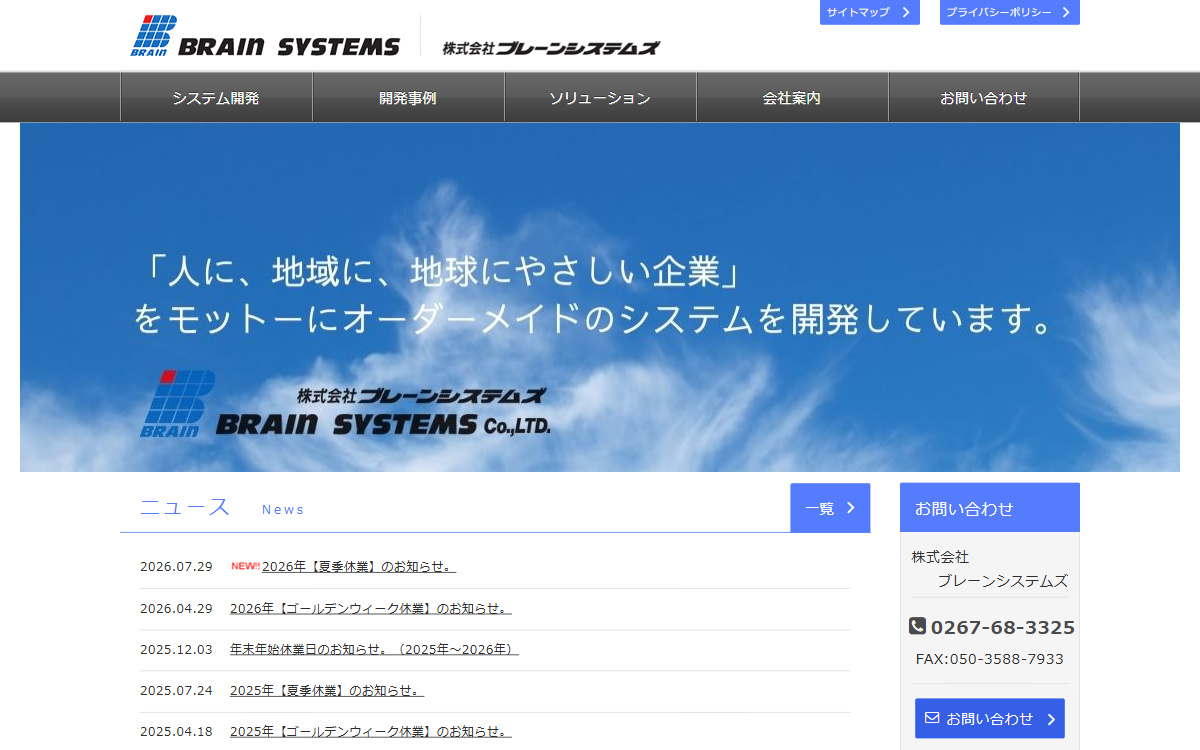Open 2026年【ゴールデンウィーク休業】のお知らせ link
This screenshot has width=1200, height=750.
(371, 608)
